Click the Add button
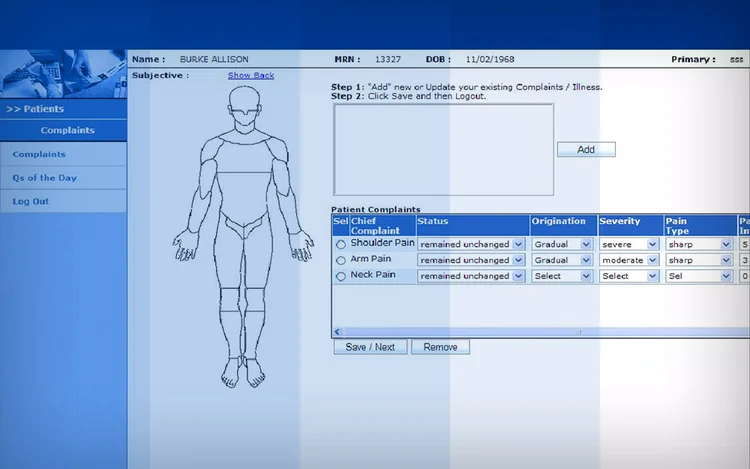 (586, 150)
